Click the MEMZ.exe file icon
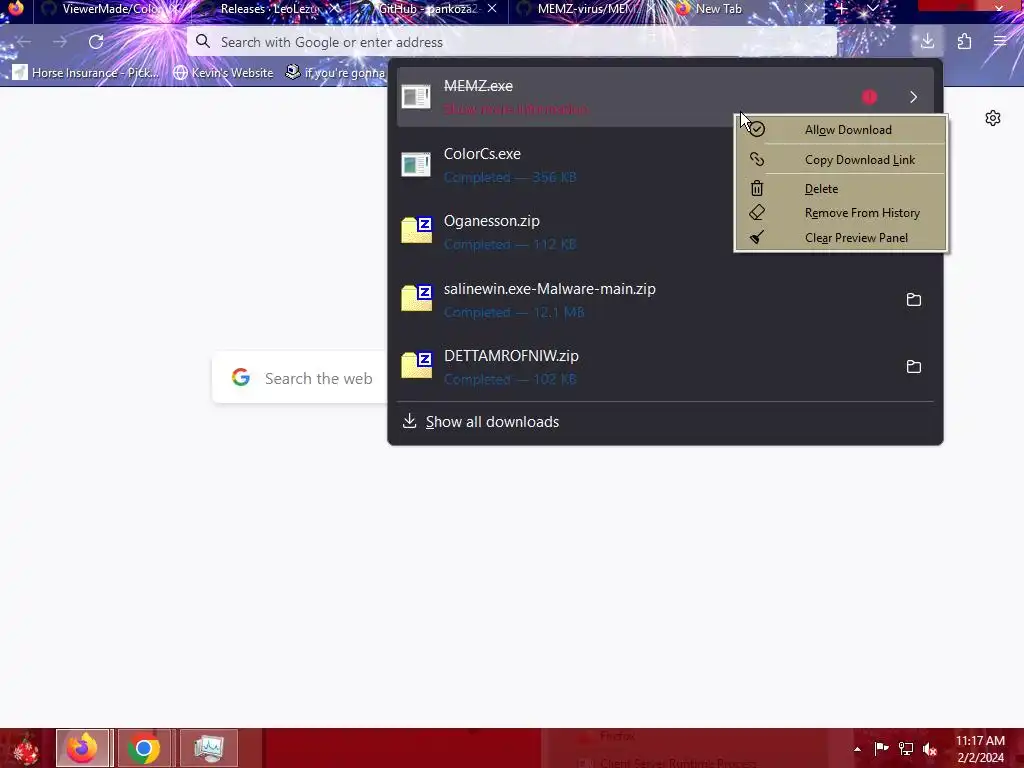 pos(416,97)
